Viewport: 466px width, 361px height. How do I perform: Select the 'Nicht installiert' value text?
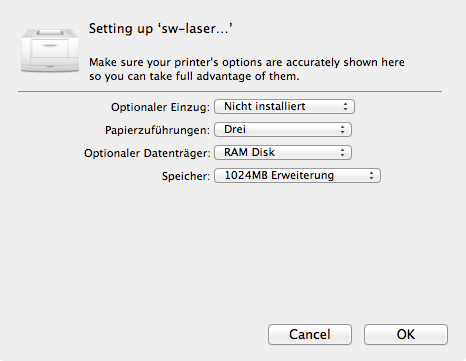point(265,106)
